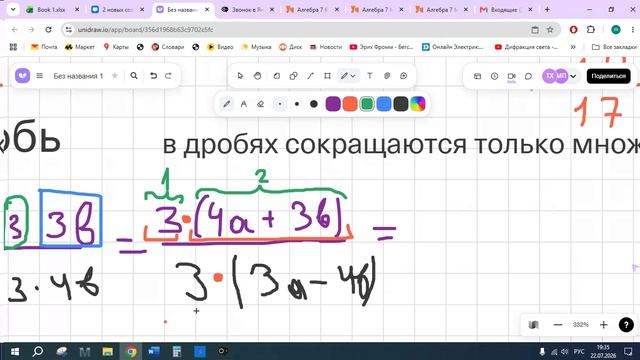Viewport: 640px width, 360px height.
Task: Select the text tool
Action: (370, 76)
